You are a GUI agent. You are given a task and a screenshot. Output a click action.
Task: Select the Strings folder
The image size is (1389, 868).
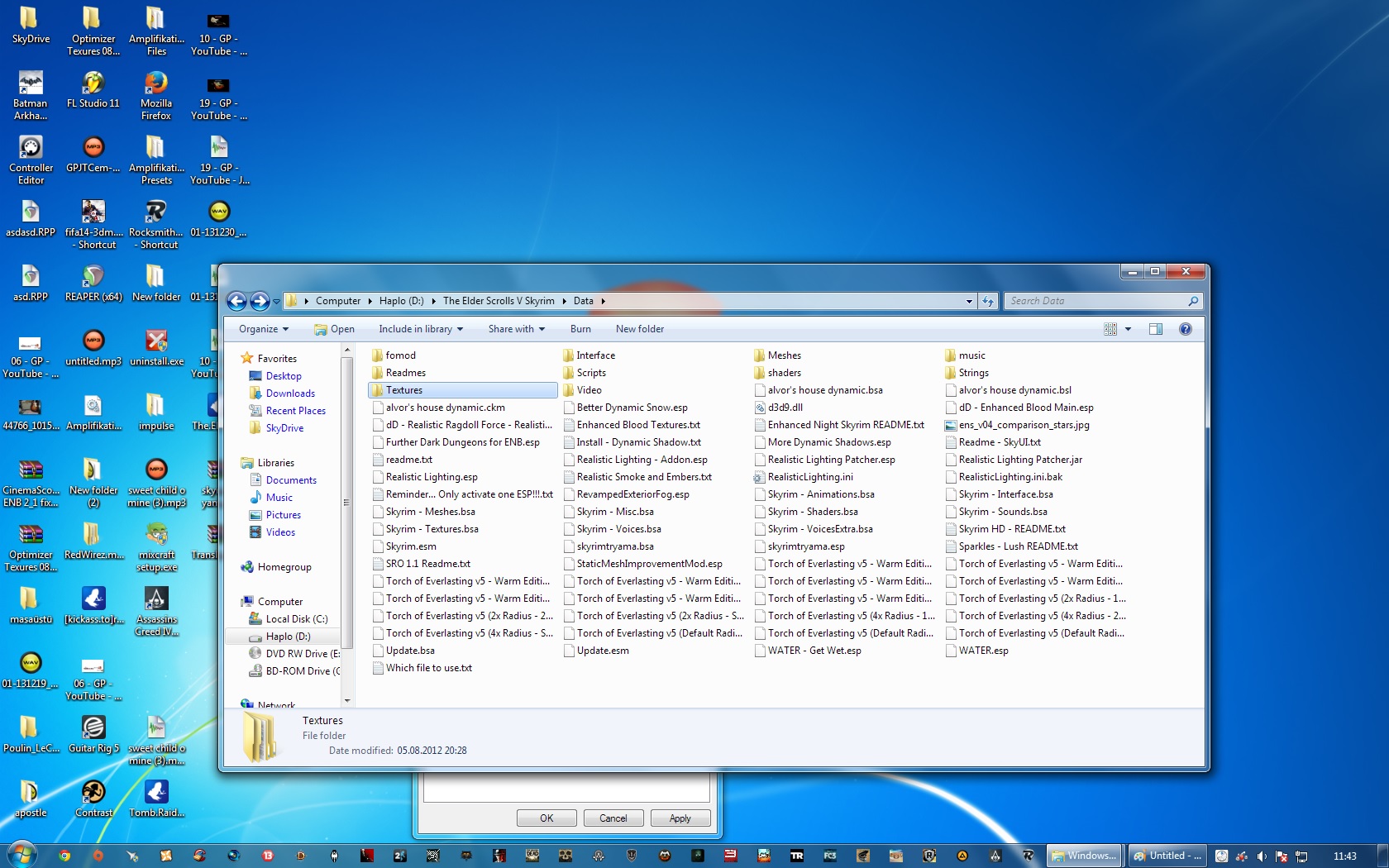coord(974,373)
